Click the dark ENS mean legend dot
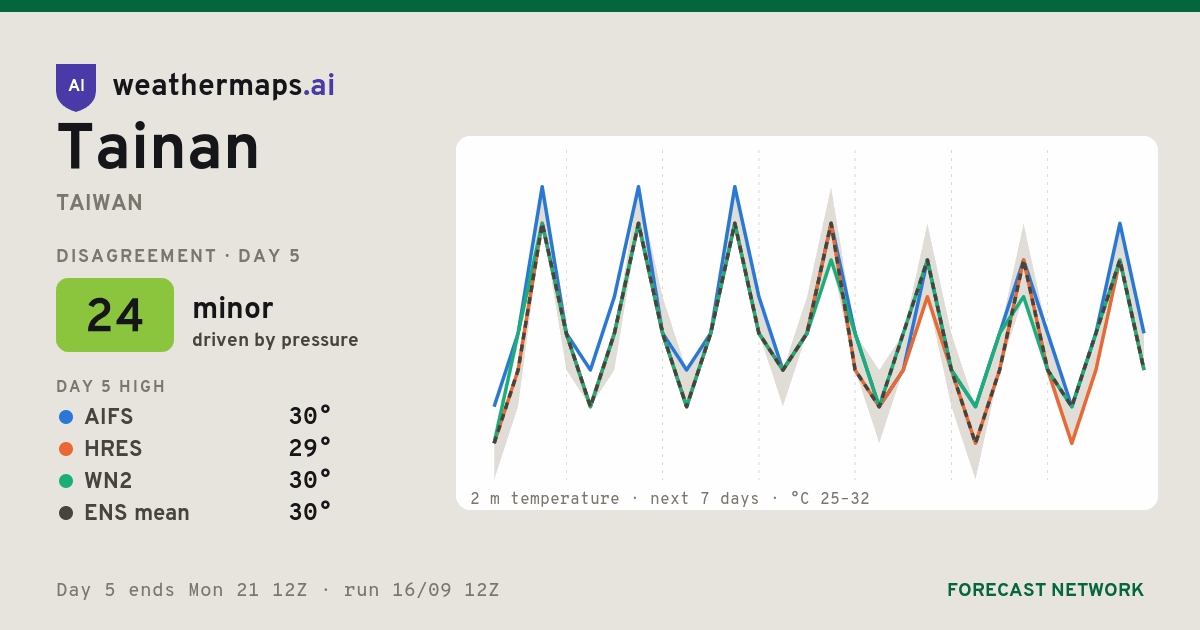1200x630 pixels. (66, 513)
